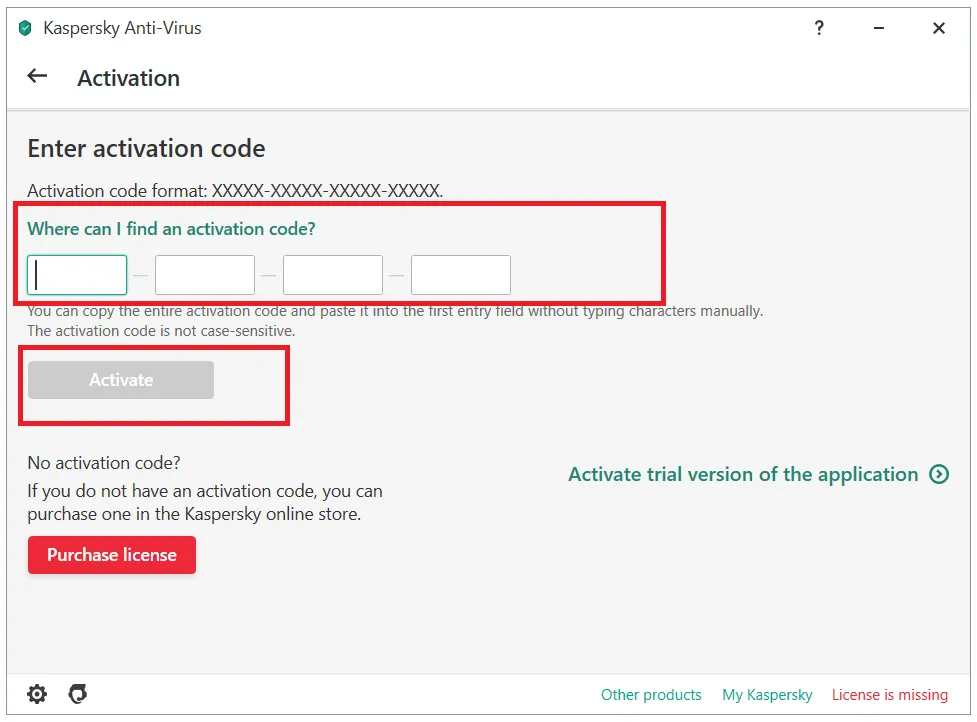Screen dimensions: 977x722
Task: Close the Kaspersky Anti-Virus window
Action: pyautogui.click(x=939, y=29)
